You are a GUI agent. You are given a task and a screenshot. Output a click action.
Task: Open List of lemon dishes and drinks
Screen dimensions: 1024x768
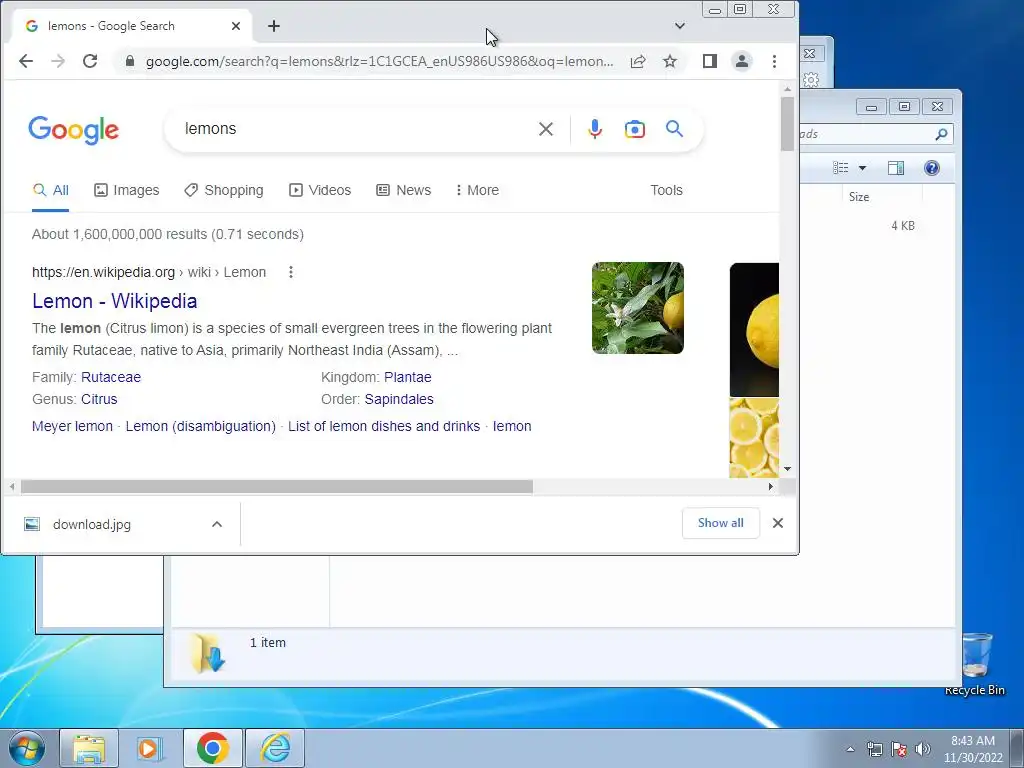tap(384, 426)
